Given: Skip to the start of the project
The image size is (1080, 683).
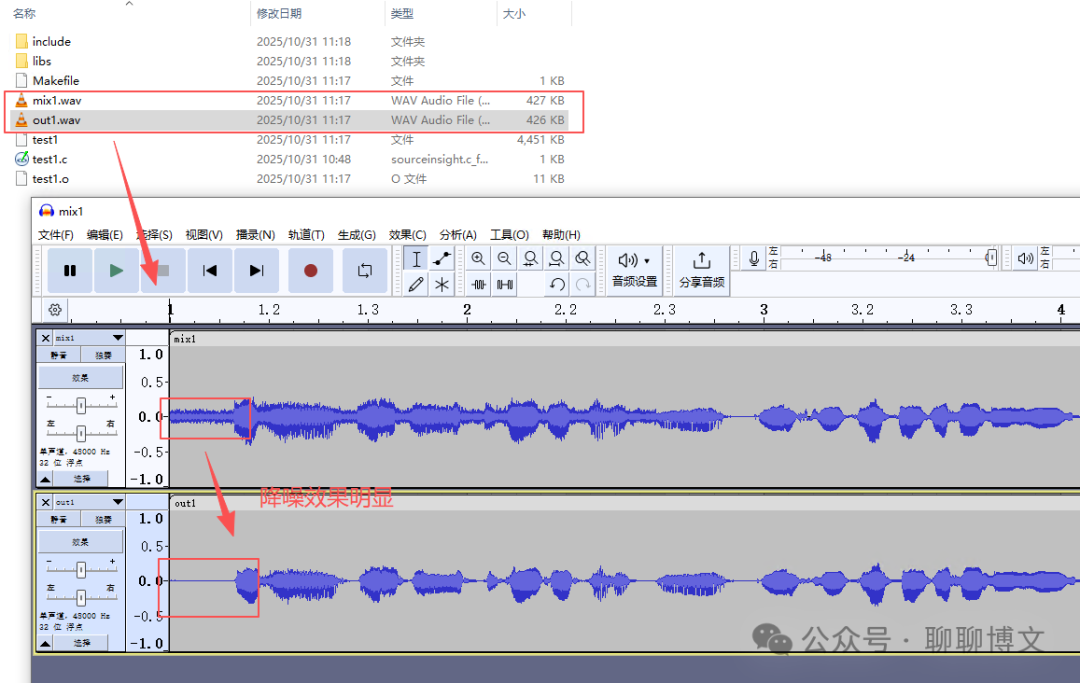Looking at the screenshot, I should [209, 271].
